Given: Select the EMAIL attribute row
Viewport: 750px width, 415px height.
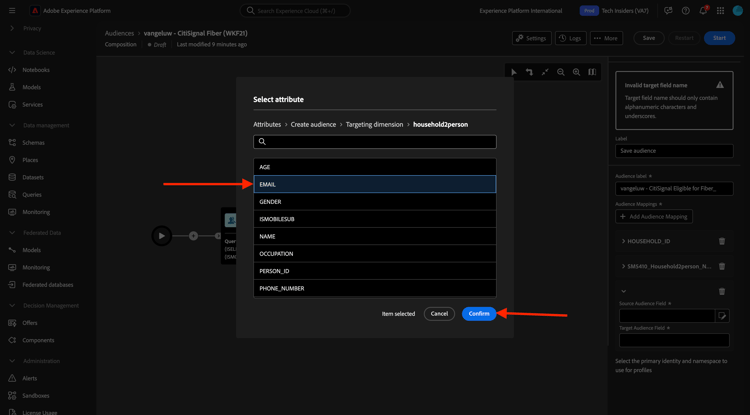Looking at the screenshot, I should 374,184.
